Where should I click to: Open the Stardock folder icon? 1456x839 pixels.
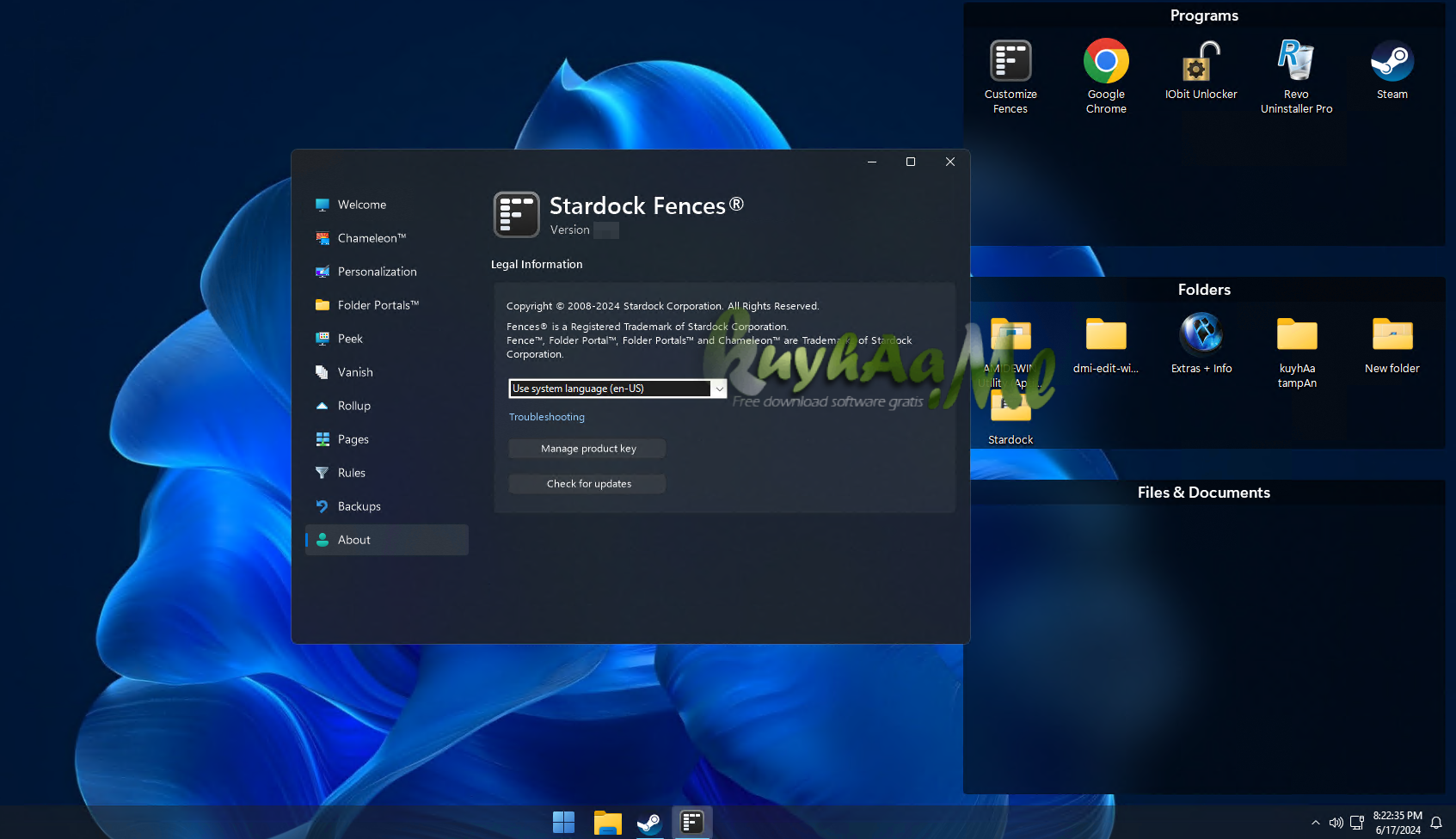[1011, 419]
